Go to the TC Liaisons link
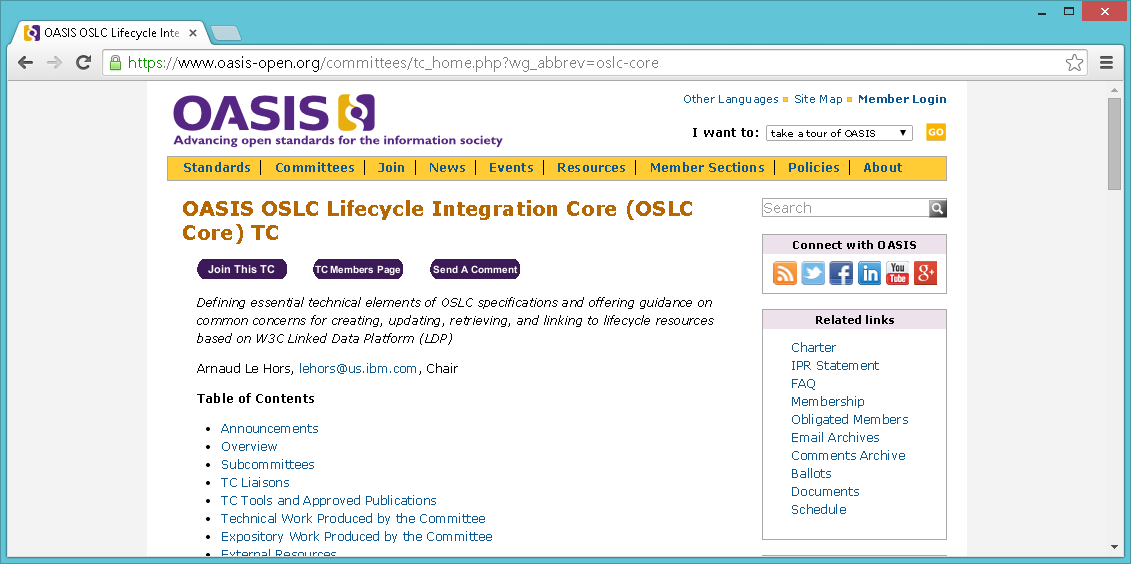This screenshot has width=1131, height=564. [x=255, y=483]
